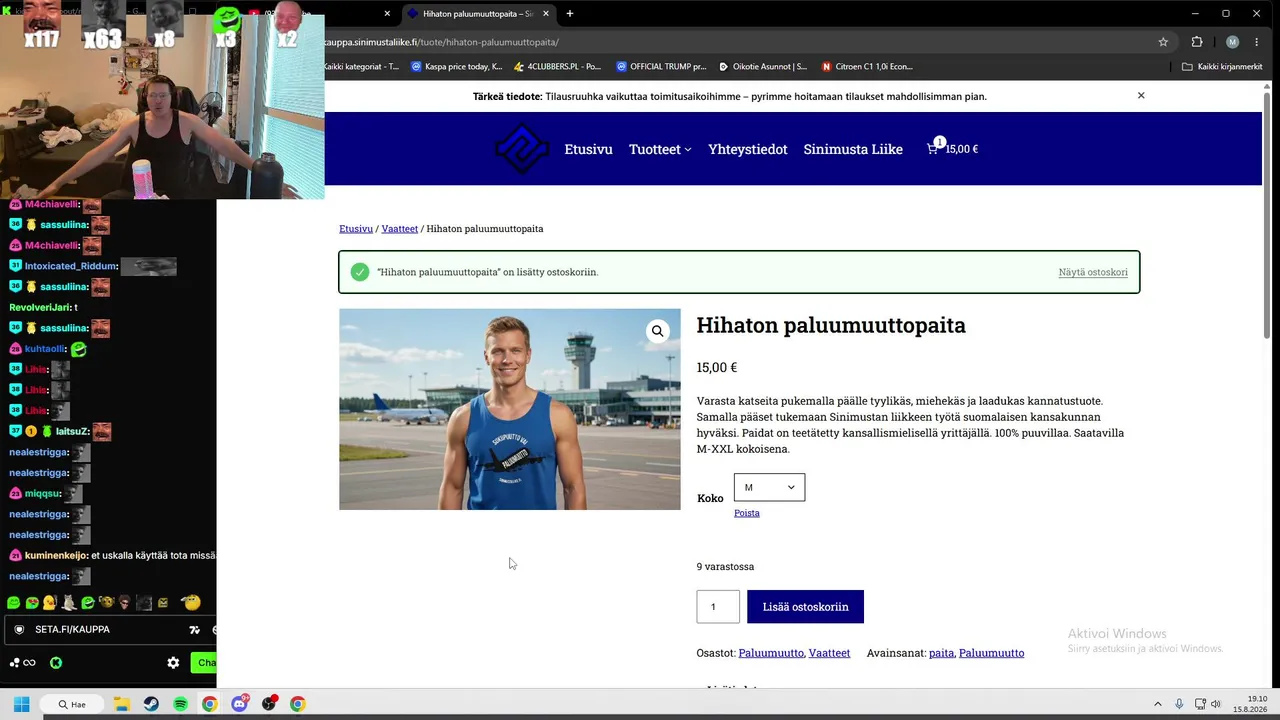Show hidden system tray icons

(x=1158, y=704)
